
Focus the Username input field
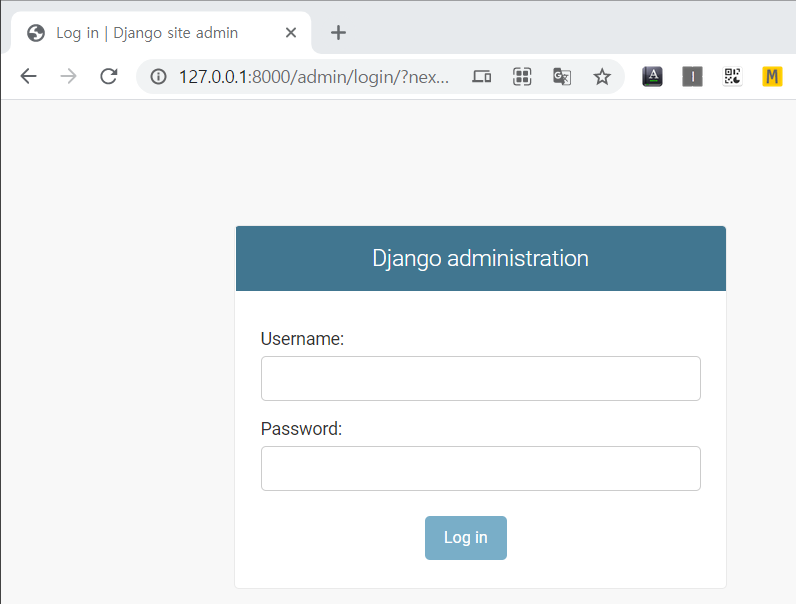pyautogui.click(x=481, y=379)
